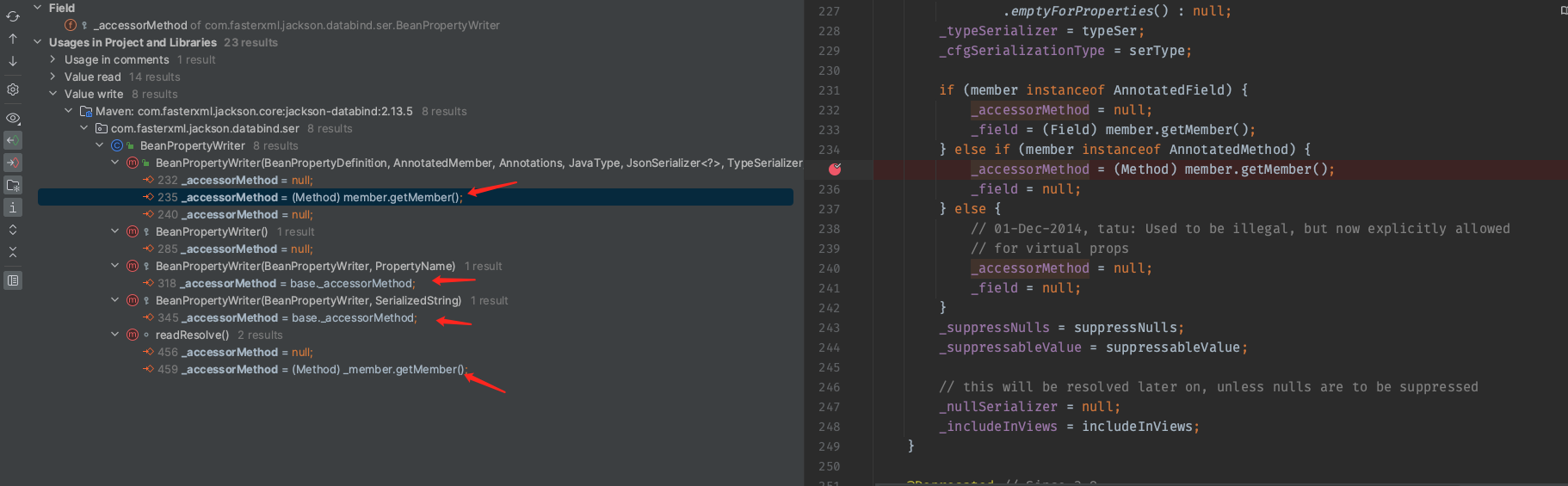Toggle show write access filter
The image size is (1568, 486).
[13, 163]
